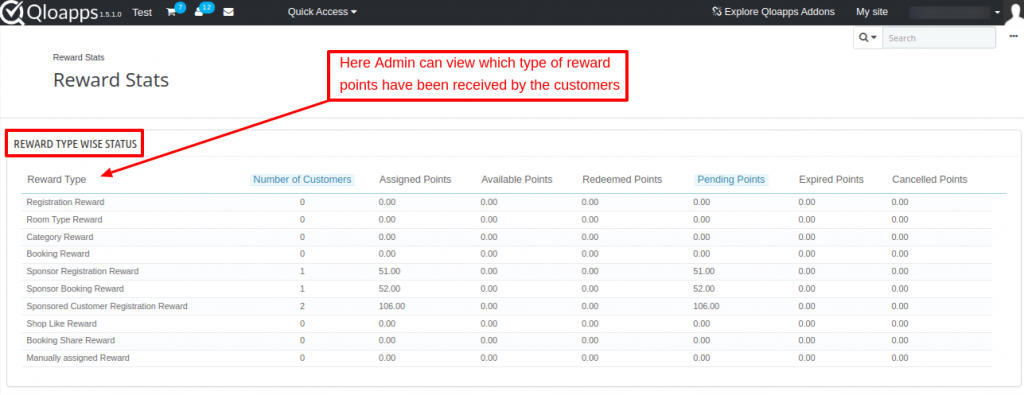This screenshot has width=1024, height=395.
Task: Open the search scope dropdown
Action: 867,38
